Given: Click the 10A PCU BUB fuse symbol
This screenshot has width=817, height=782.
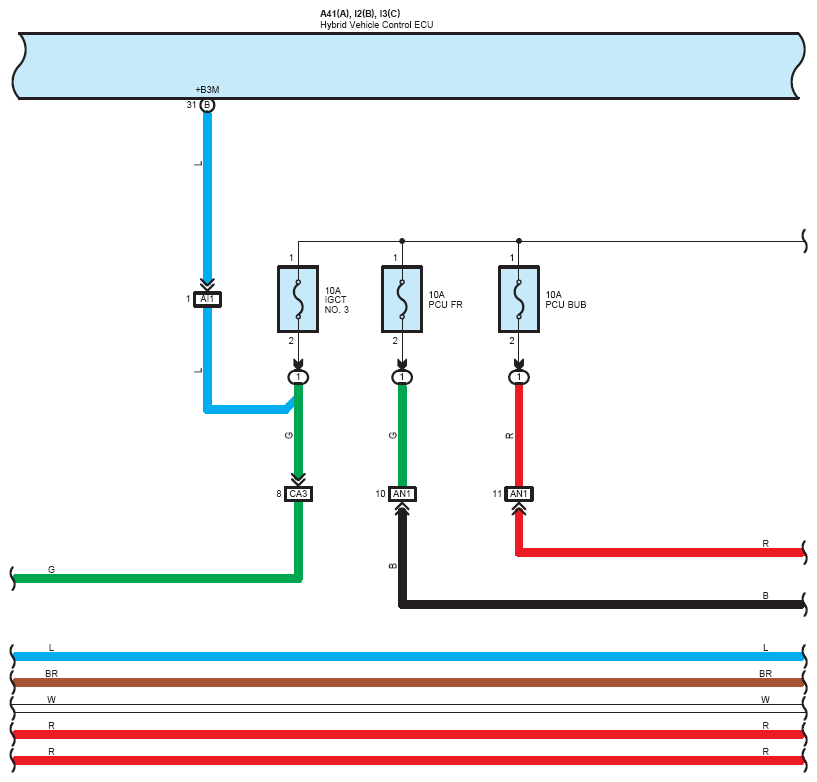Looking at the screenshot, I should pyautogui.click(x=519, y=299).
